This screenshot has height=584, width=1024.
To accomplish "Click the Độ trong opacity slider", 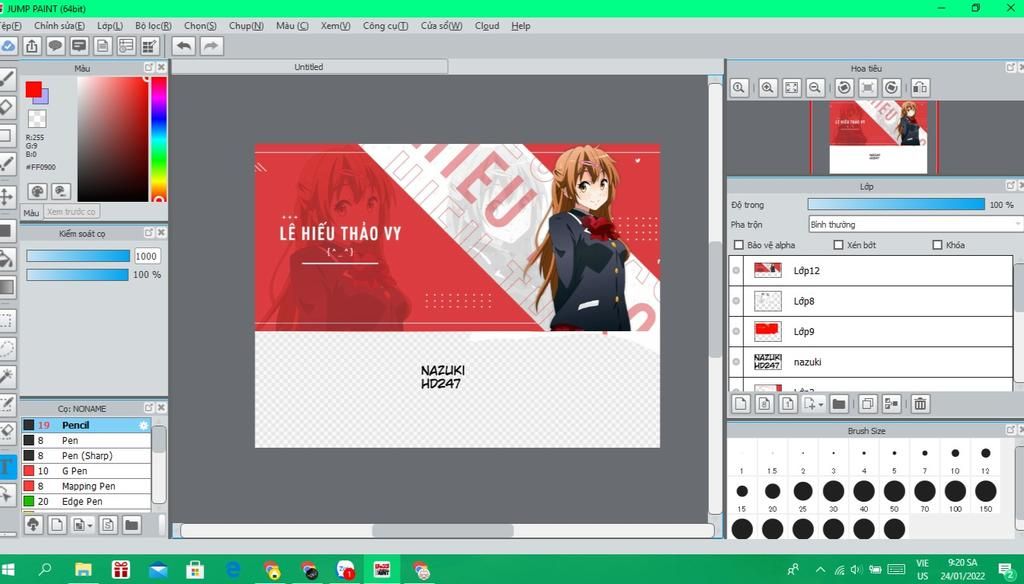I will click(896, 204).
